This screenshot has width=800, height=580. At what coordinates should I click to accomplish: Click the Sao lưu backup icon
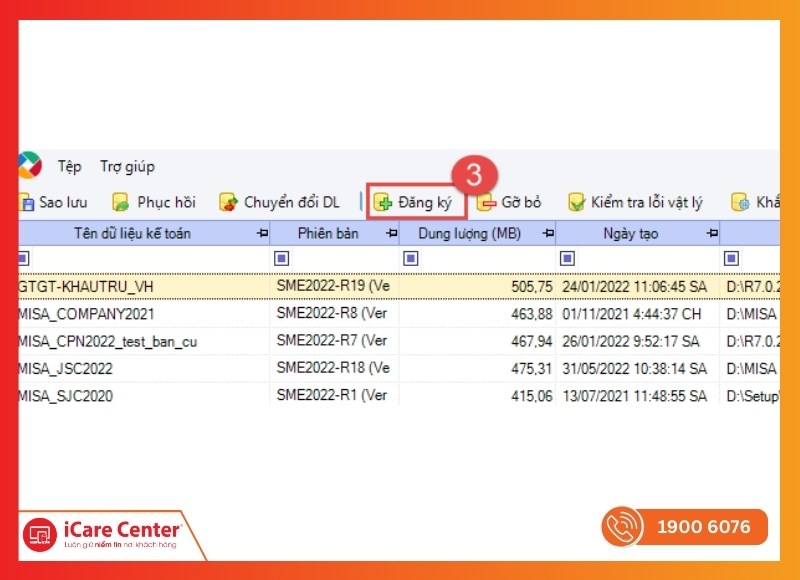pyautogui.click(x=27, y=203)
